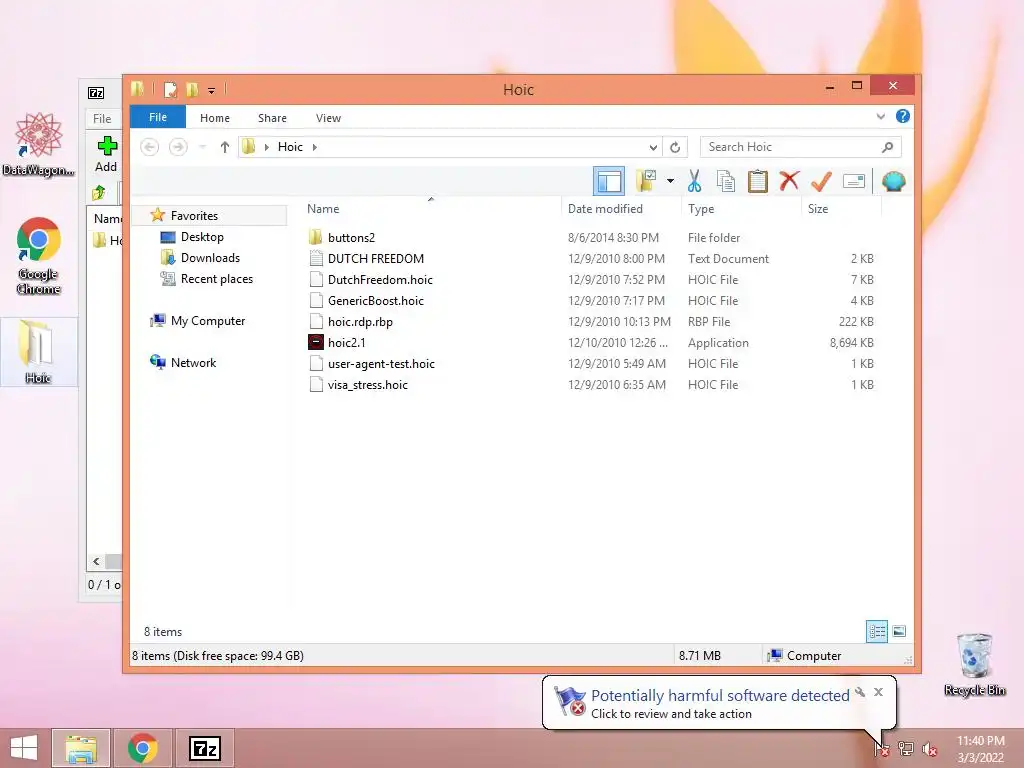Click the Rename toolbar icon
The height and width of the screenshot is (768, 1024).
[x=854, y=181]
